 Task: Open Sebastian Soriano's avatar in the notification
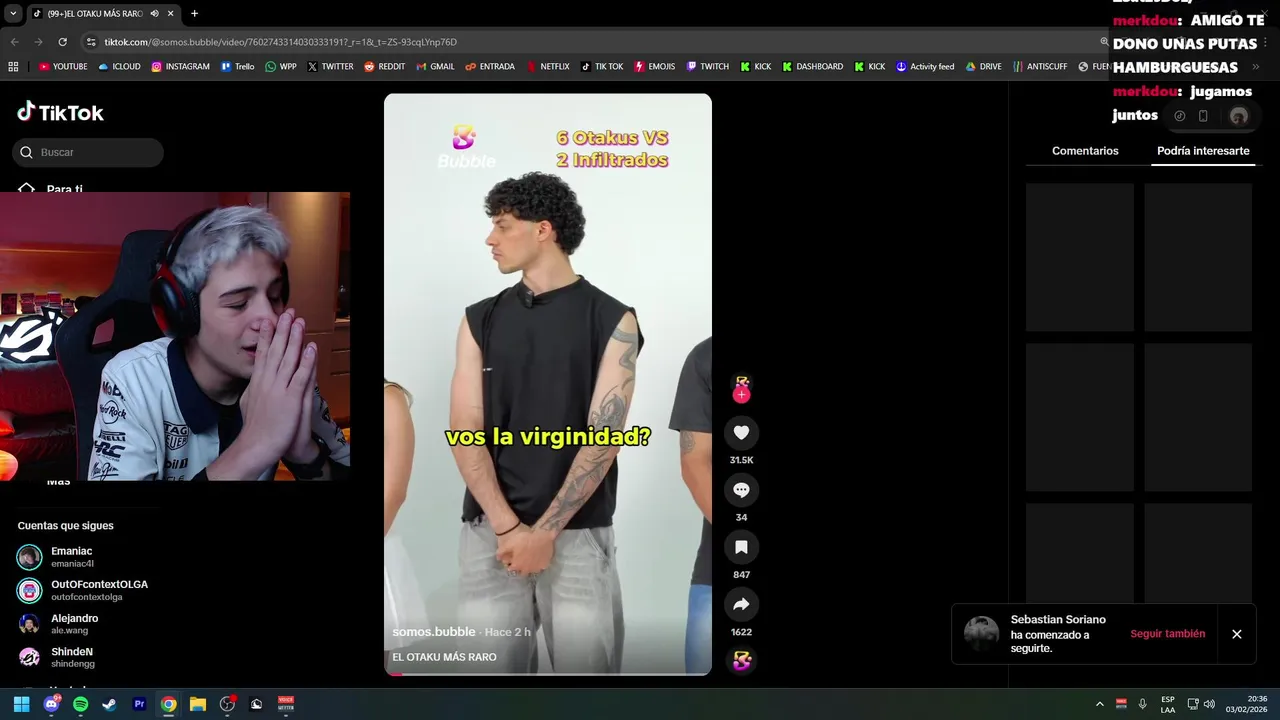(981, 633)
